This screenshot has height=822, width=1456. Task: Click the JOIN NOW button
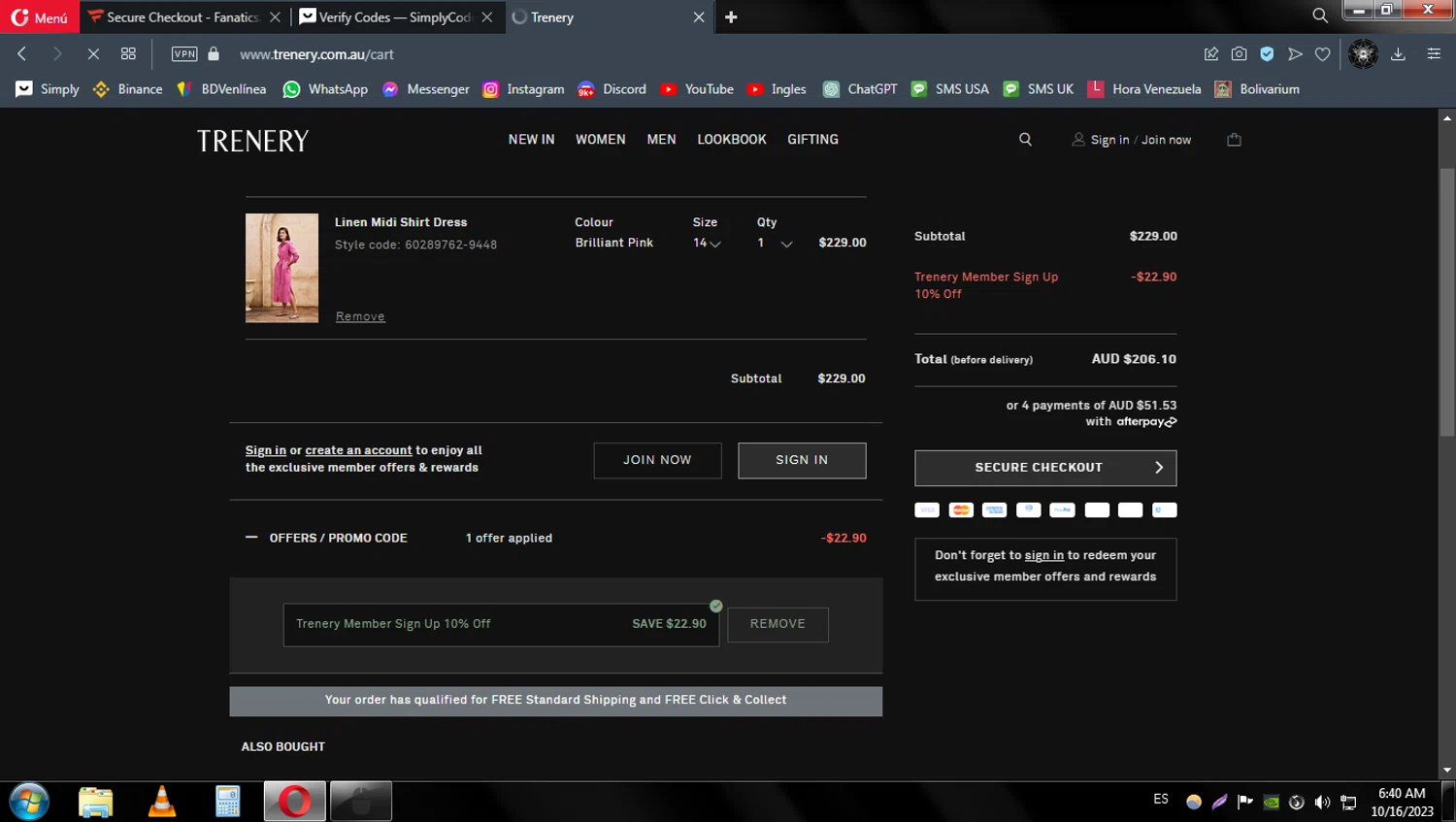click(x=657, y=460)
